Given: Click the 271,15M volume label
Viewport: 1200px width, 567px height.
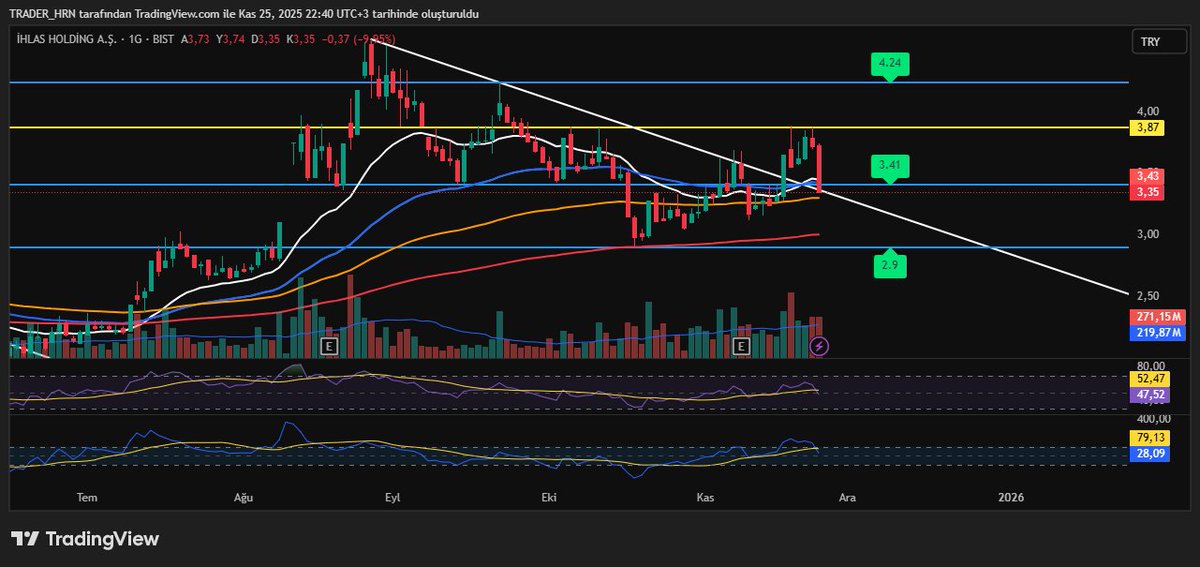Looking at the screenshot, I should tap(1158, 317).
